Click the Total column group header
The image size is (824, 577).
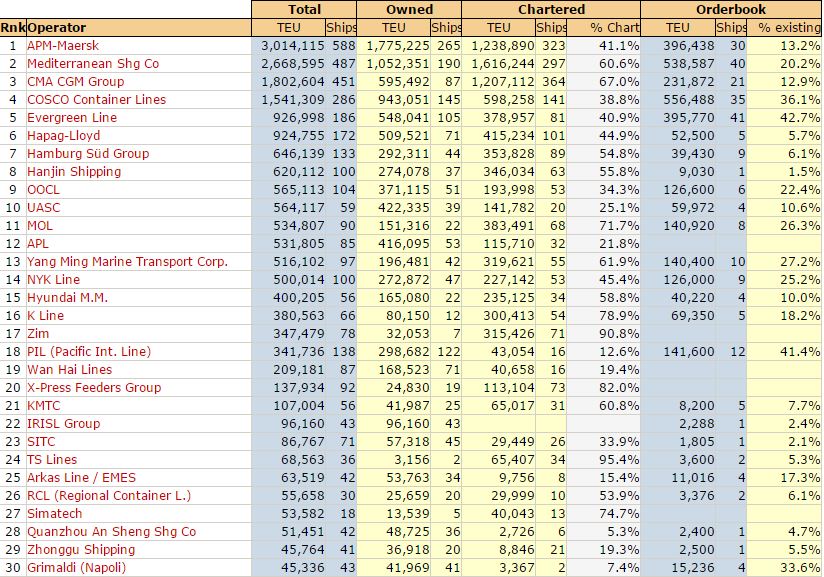pyautogui.click(x=304, y=9)
